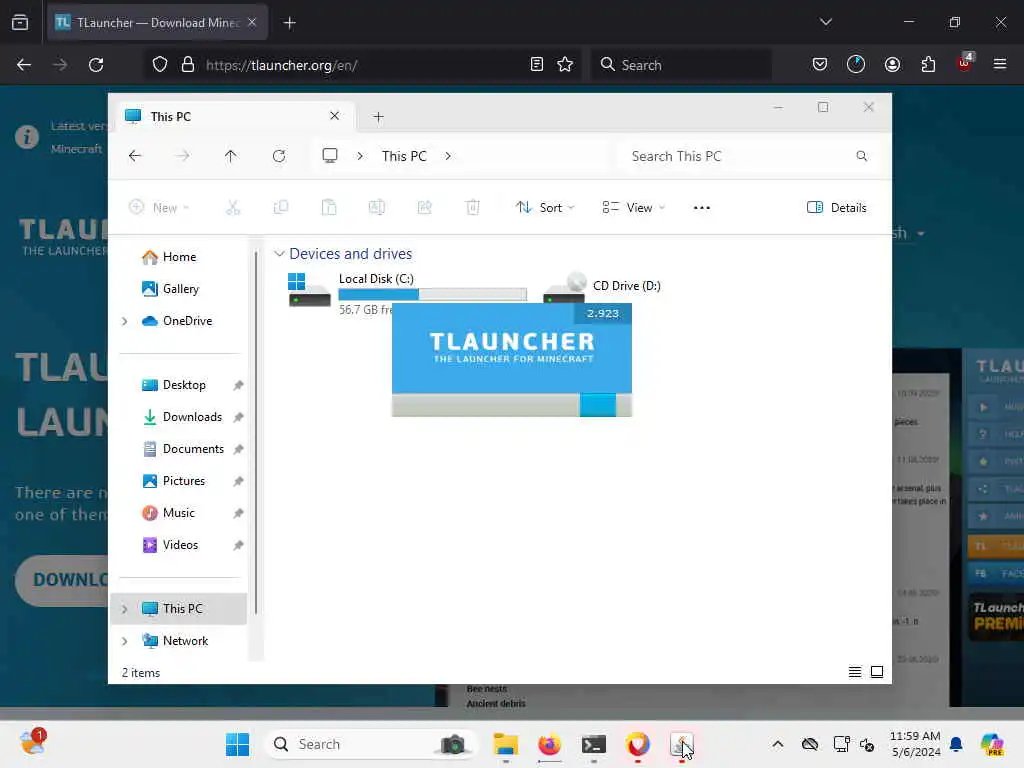Click the Rename icon in toolbar

coord(377,208)
